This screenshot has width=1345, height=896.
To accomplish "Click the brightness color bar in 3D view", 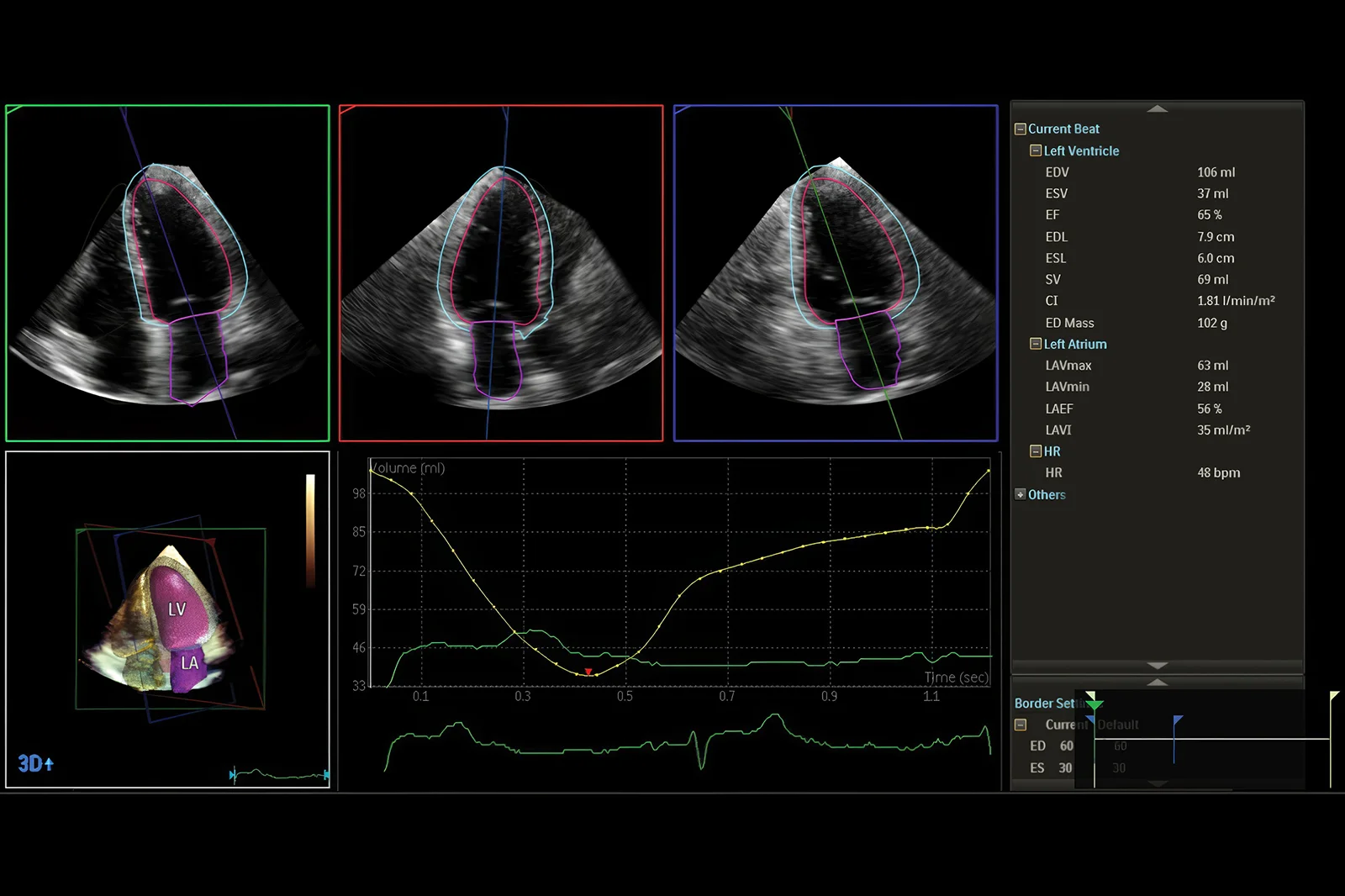I will [310, 530].
